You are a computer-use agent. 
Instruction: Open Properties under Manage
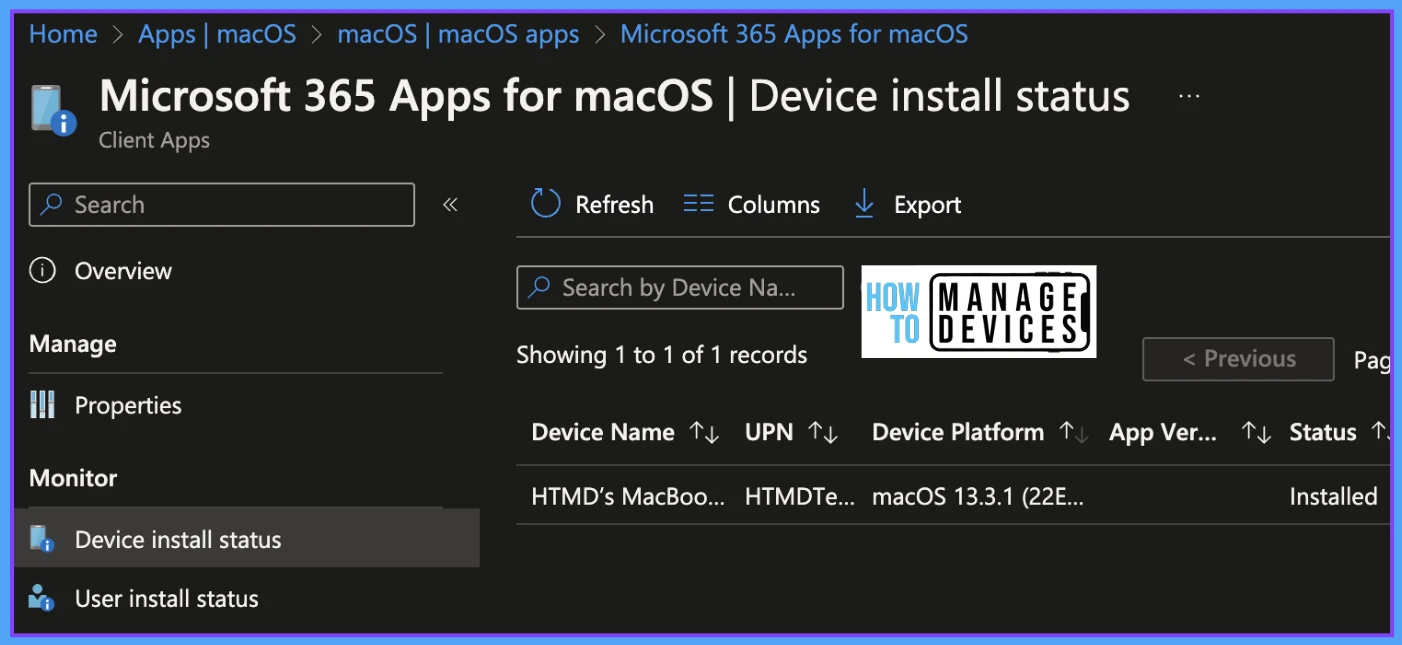coord(128,405)
